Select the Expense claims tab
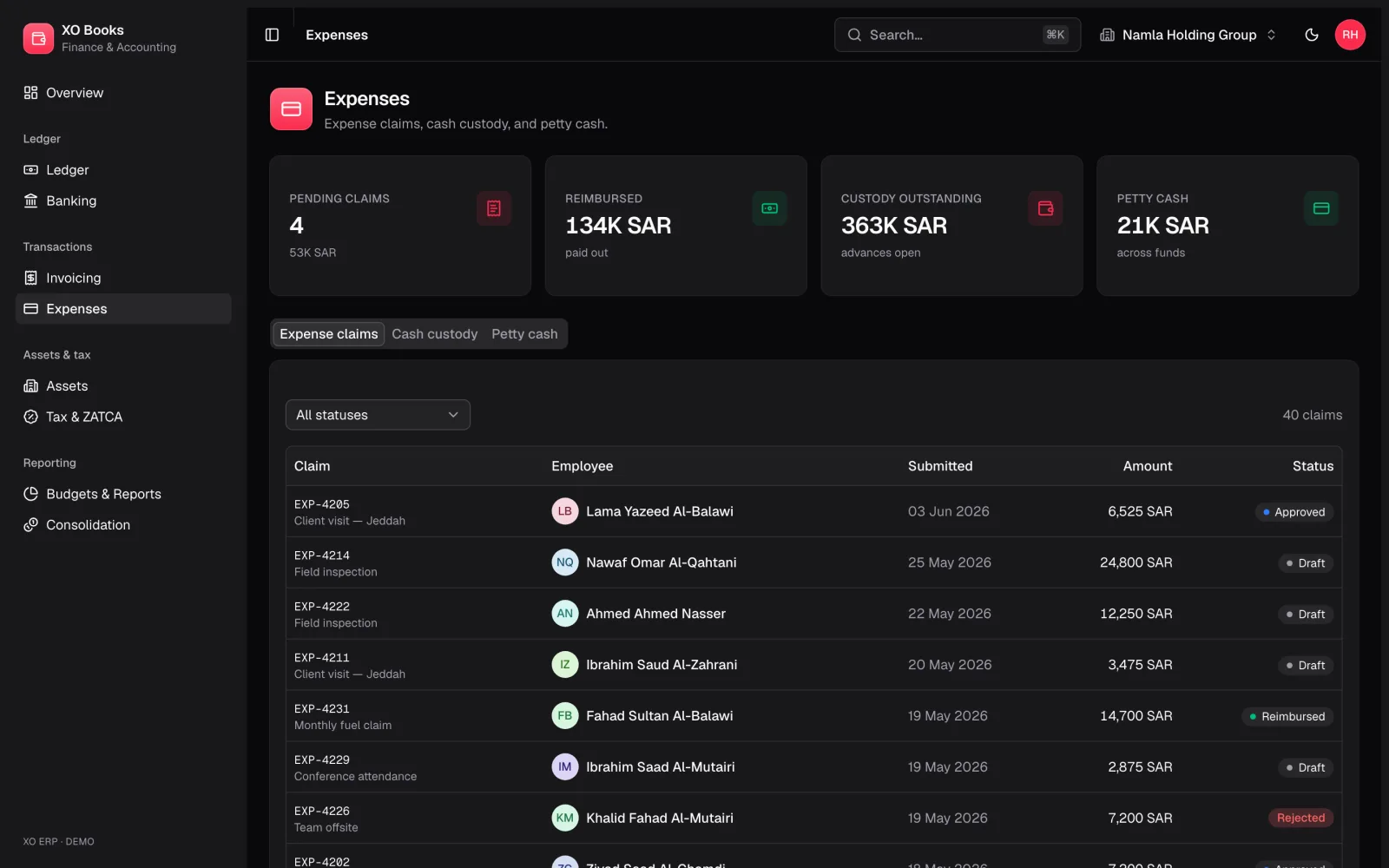The width and height of the screenshot is (1389, 868). (329, 334)
